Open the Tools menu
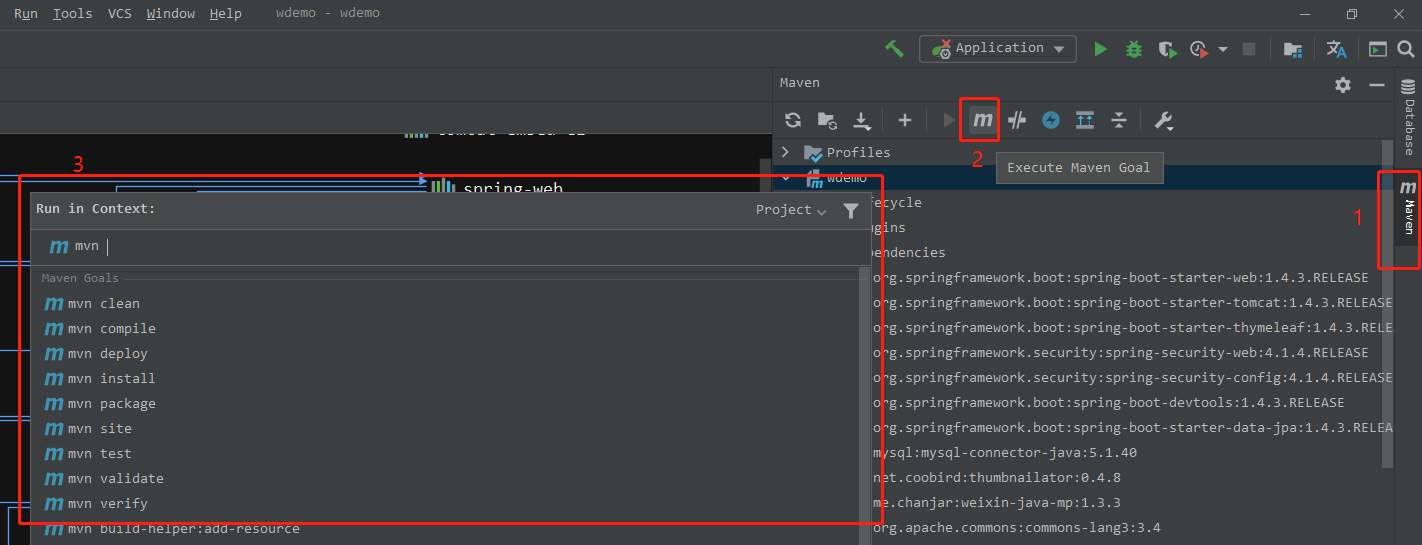The width and height of the screenshot is (1422, 545). point(72,14)
